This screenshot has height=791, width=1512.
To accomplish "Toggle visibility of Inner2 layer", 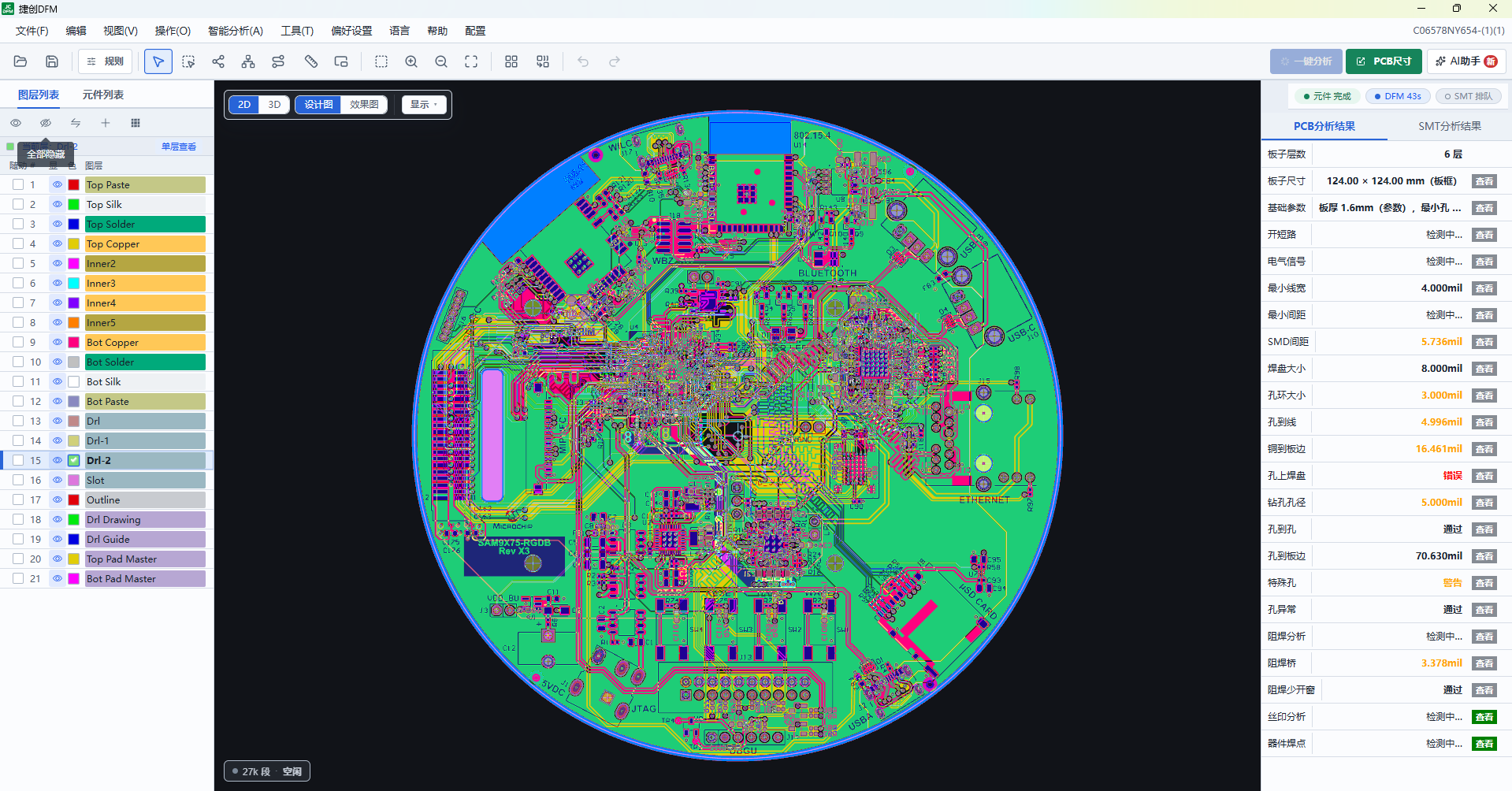I will click(x=58, y=263).
